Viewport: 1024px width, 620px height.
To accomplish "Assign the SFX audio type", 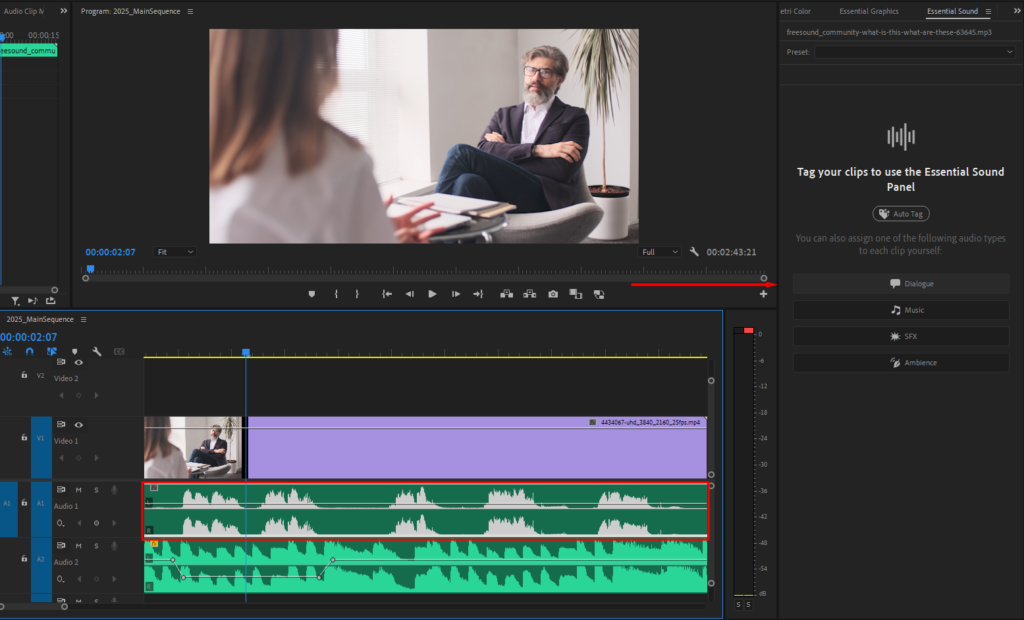I will [901, 336].
